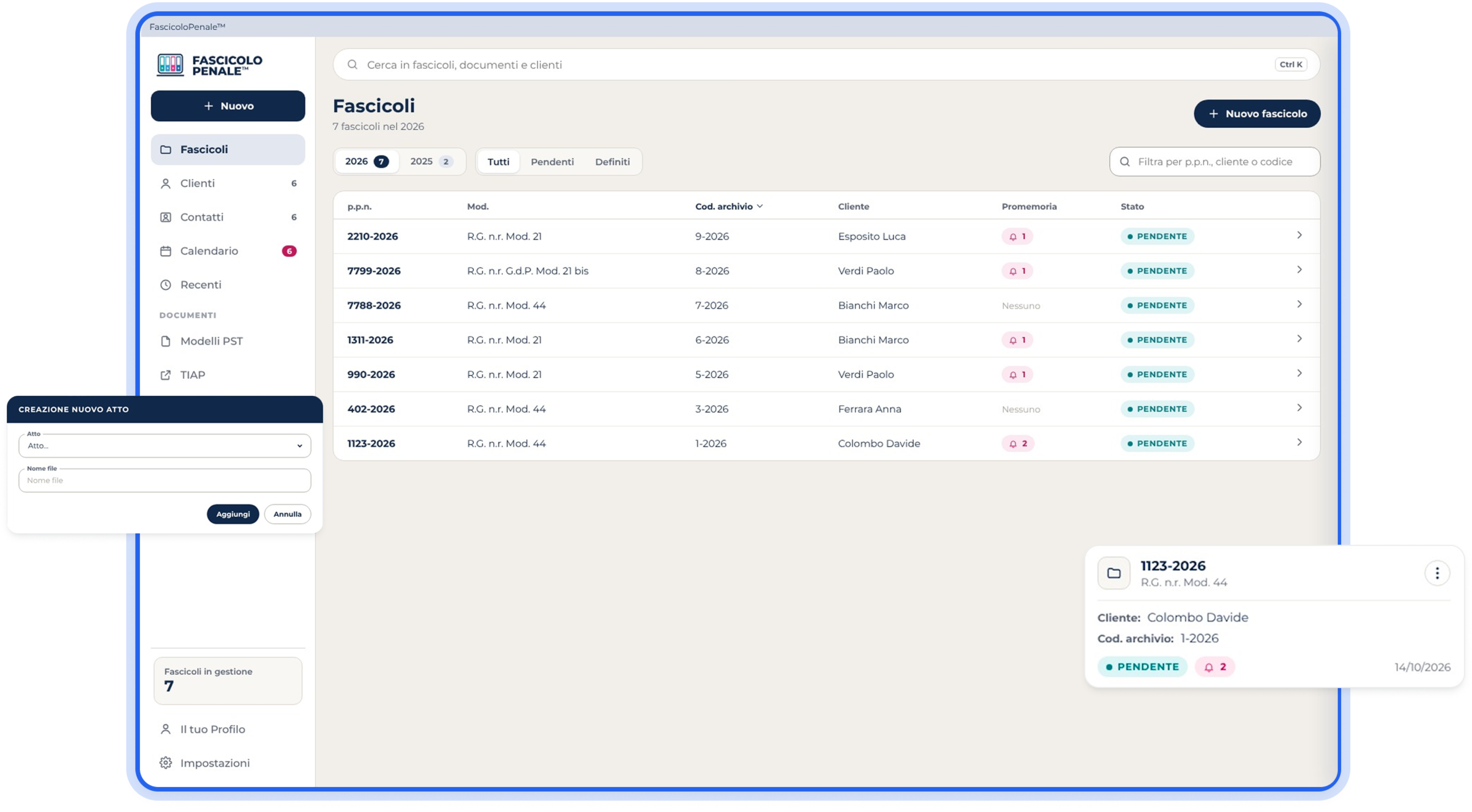1472x812 pixels.
Task: Open the Recenti list
Action: (x=228, y=285)
